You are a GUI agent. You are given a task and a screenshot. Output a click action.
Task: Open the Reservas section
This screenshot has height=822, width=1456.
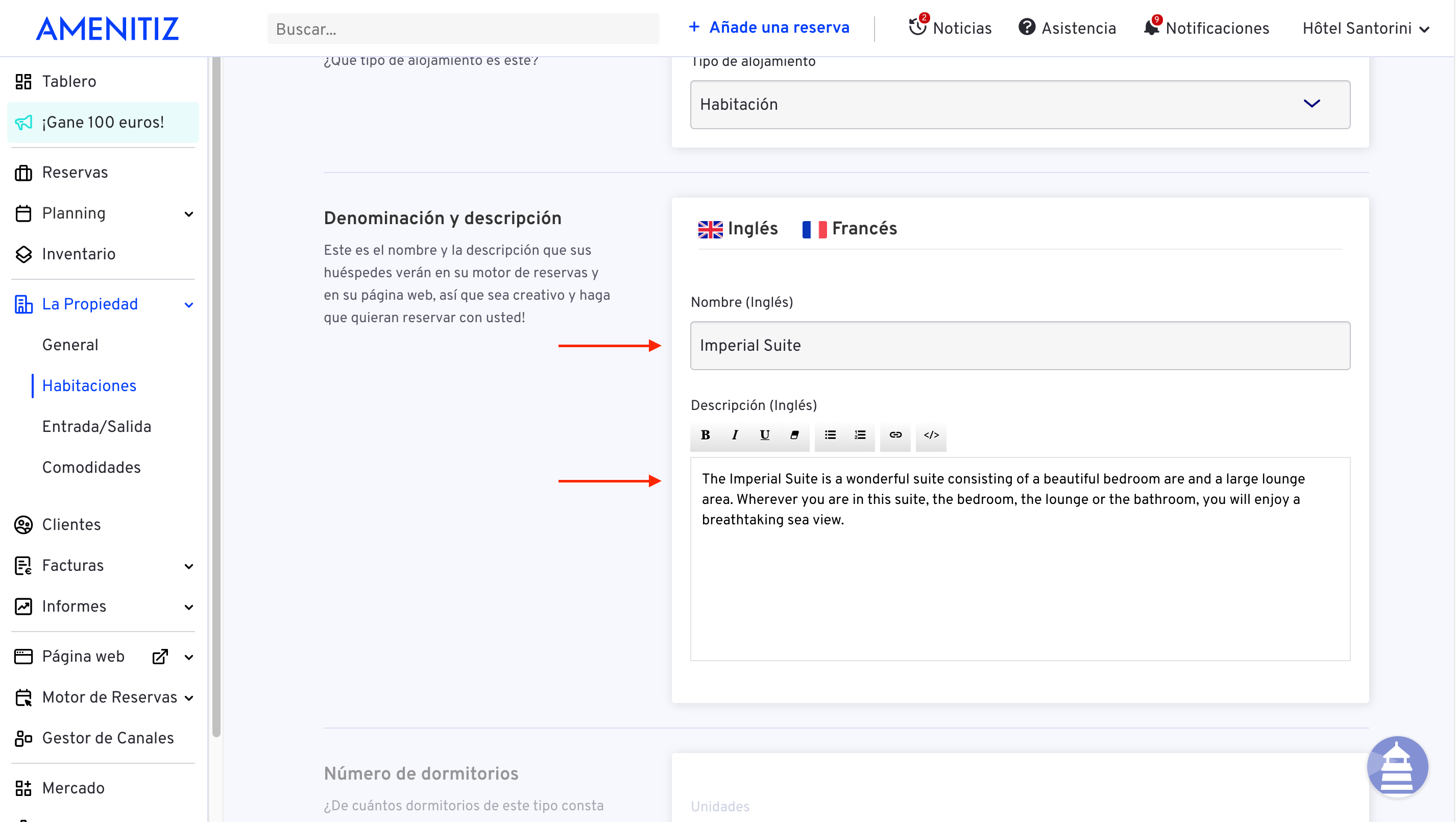(x=75, y=173)
